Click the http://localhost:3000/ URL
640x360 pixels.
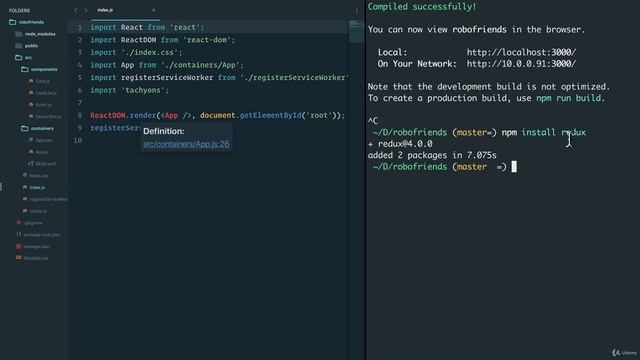pyautogui.click(x=521, y=52)
